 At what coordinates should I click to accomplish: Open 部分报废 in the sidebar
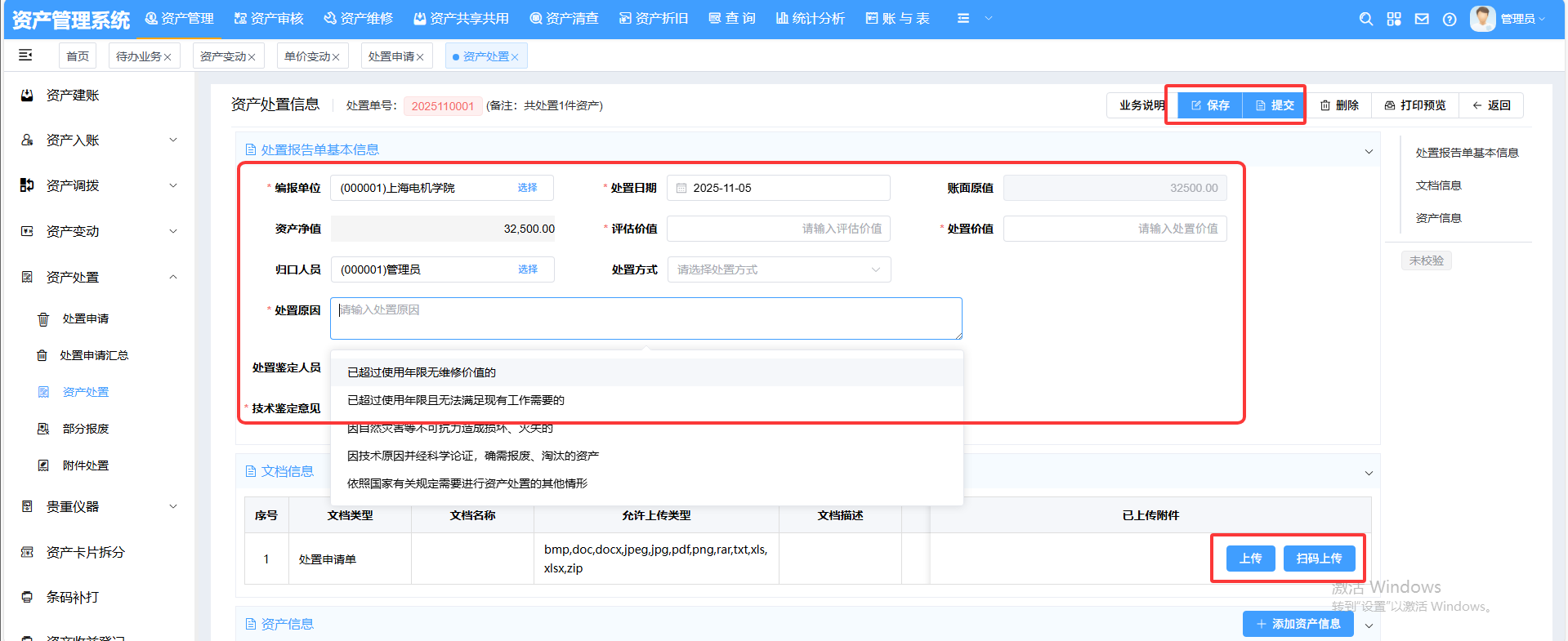[x=85, y=429]
